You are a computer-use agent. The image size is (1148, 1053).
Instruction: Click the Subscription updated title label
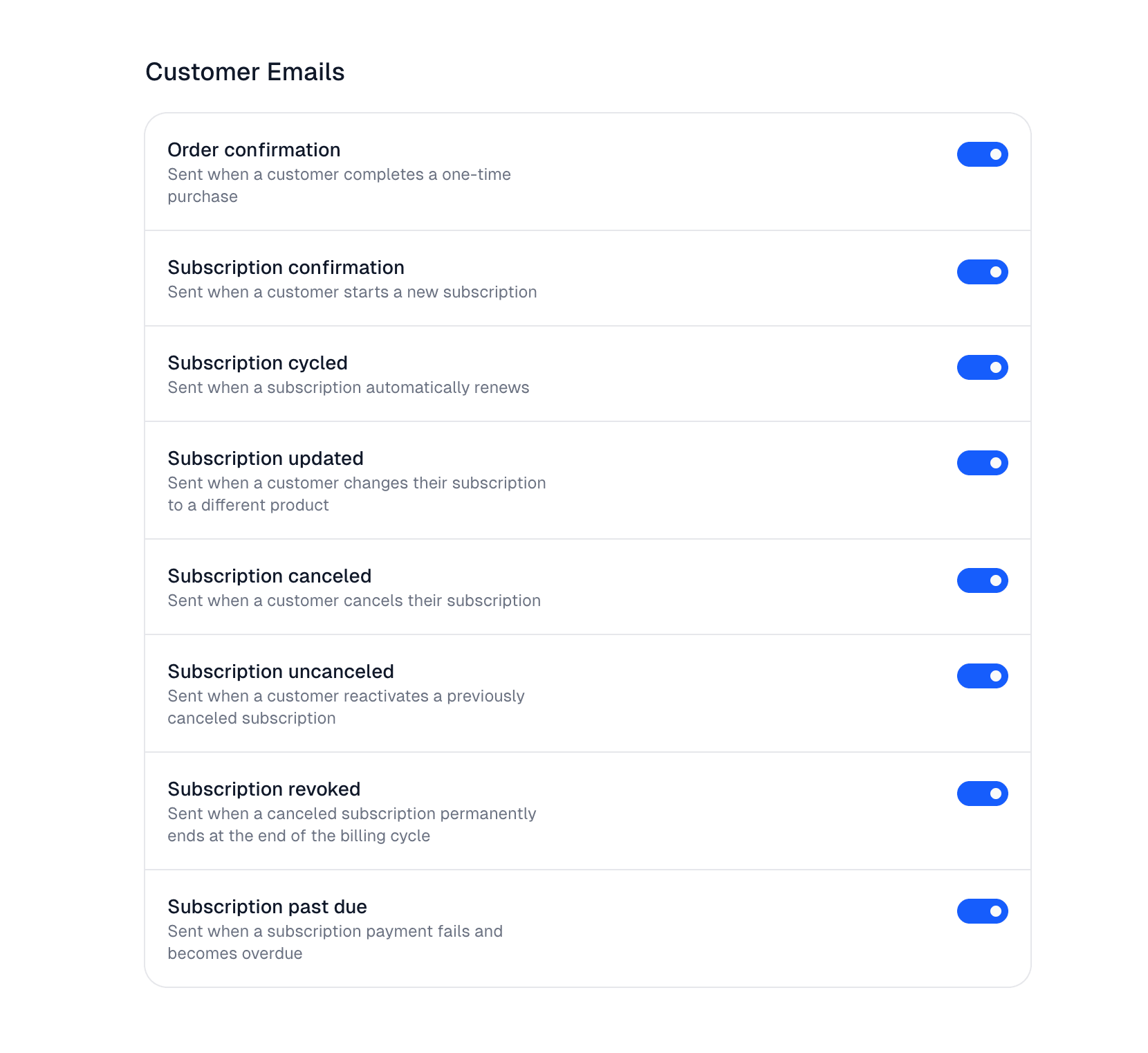click(x=266, y=459)
